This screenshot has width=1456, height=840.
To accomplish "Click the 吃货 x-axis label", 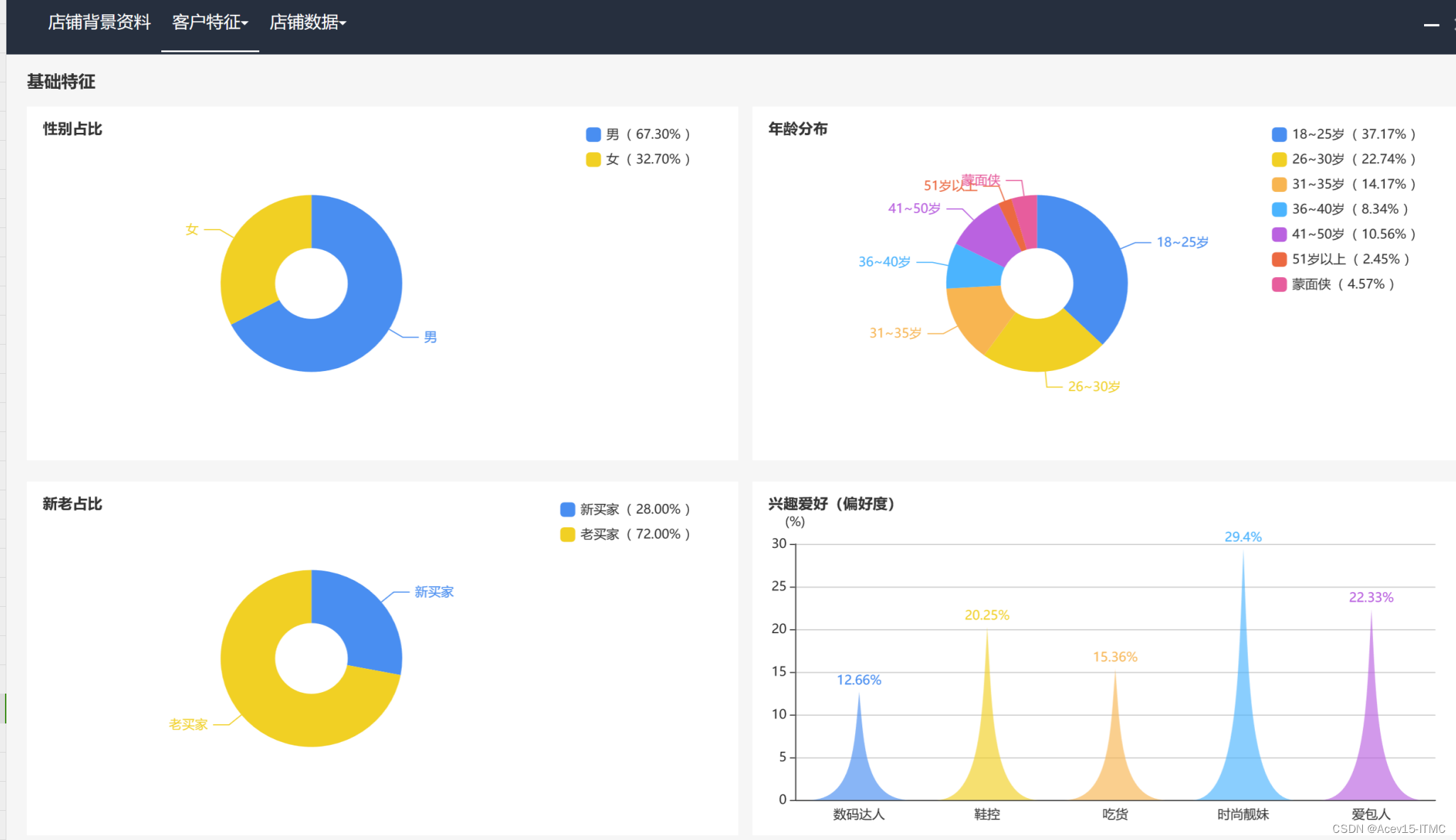I will tap(1115, 814).
